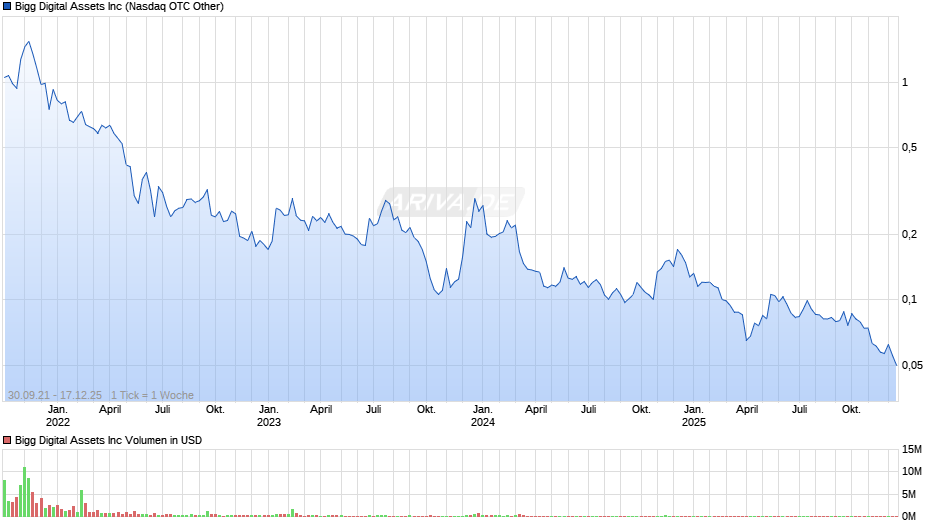Screen dimensions: 940x526
Task: Click the red legend square for Volumen
Action: 7,440
